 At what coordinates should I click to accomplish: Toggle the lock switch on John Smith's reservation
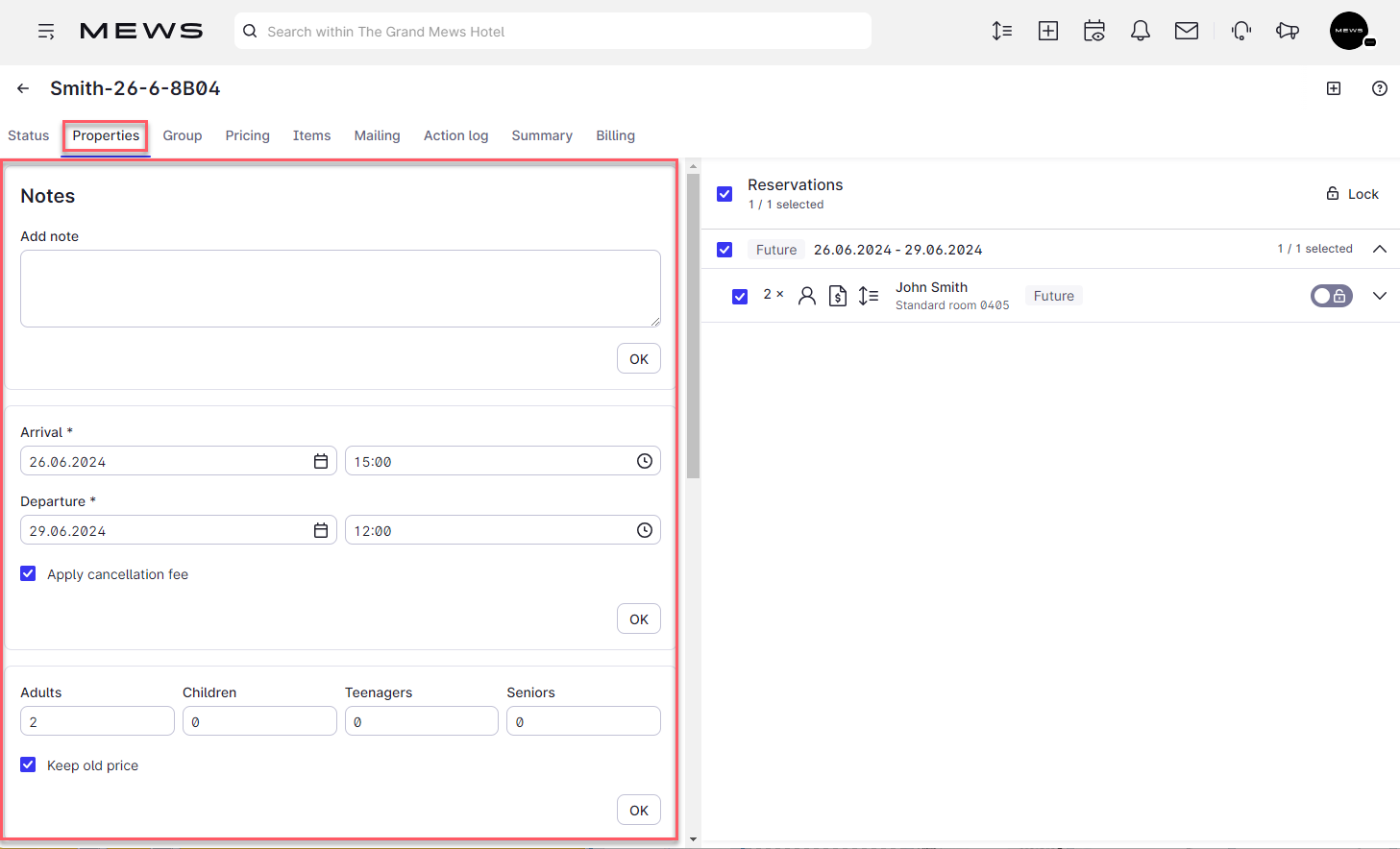pos(1331,296)
